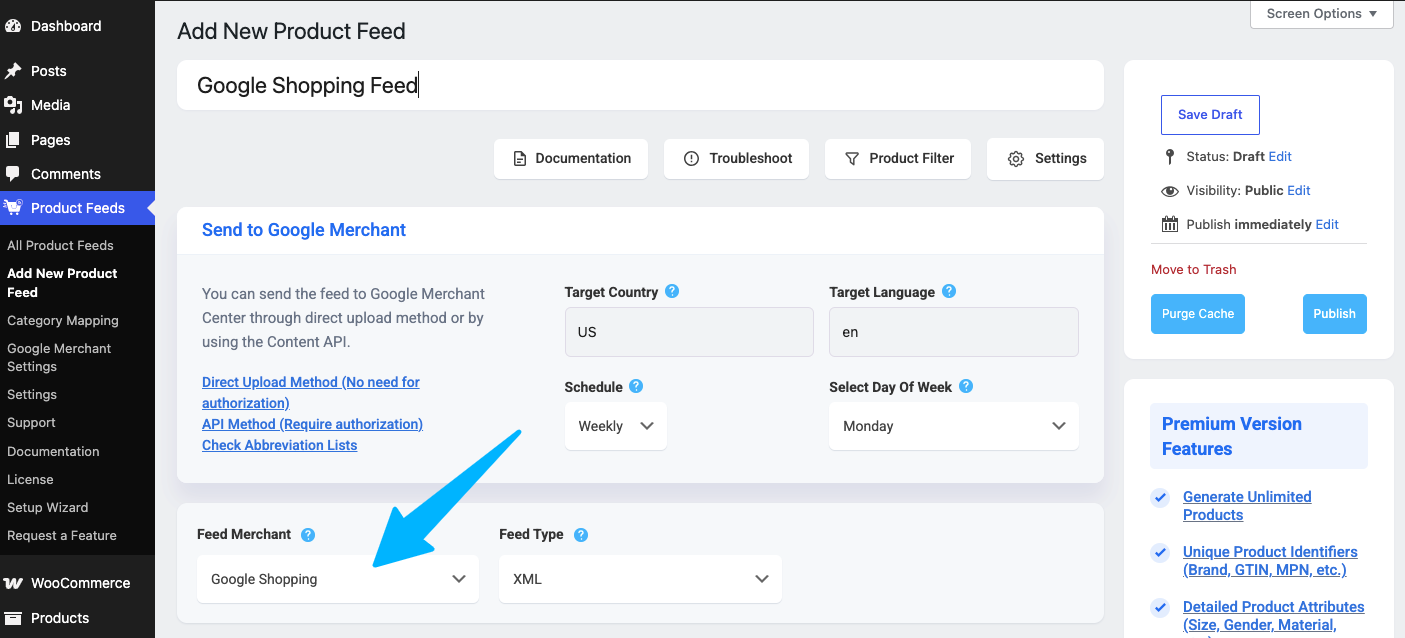This screenshot has width=1405, height=638.
Task: Click the Target Country help icon
Action: [x=672, y=292]
